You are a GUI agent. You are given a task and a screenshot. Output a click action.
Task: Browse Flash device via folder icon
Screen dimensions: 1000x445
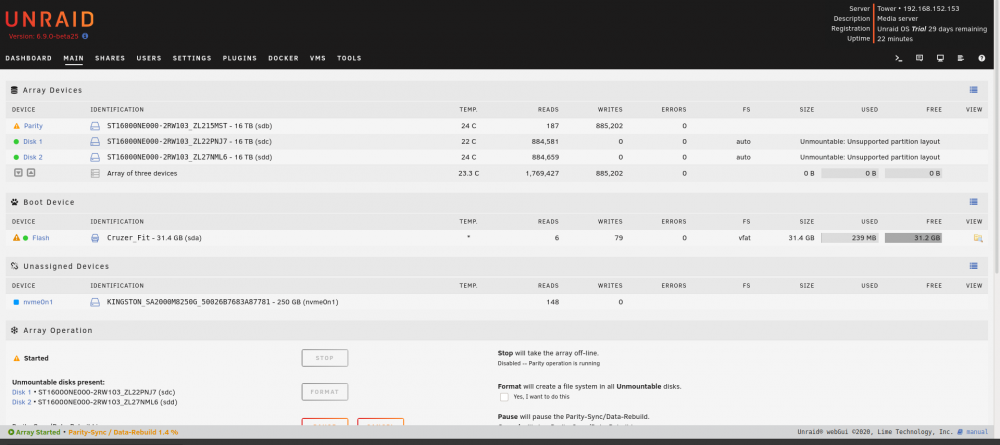(978, 238)
